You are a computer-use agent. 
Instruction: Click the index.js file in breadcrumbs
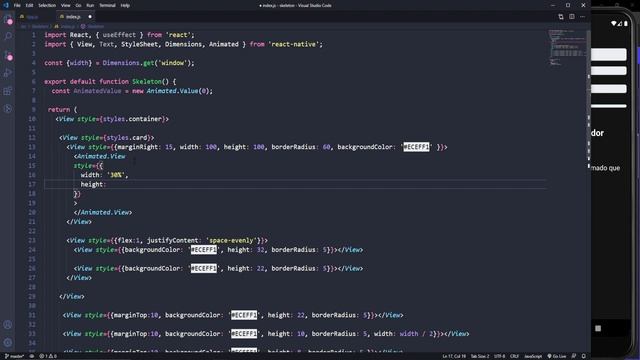[65, 26]
